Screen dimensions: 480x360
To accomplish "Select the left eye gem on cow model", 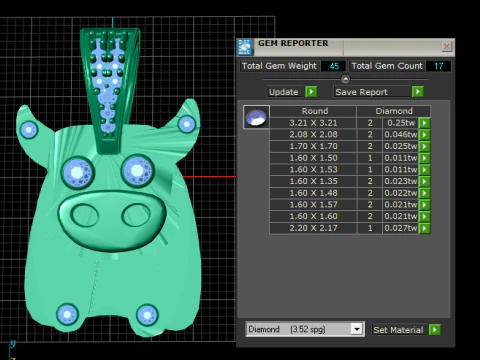I will [78, 172].
